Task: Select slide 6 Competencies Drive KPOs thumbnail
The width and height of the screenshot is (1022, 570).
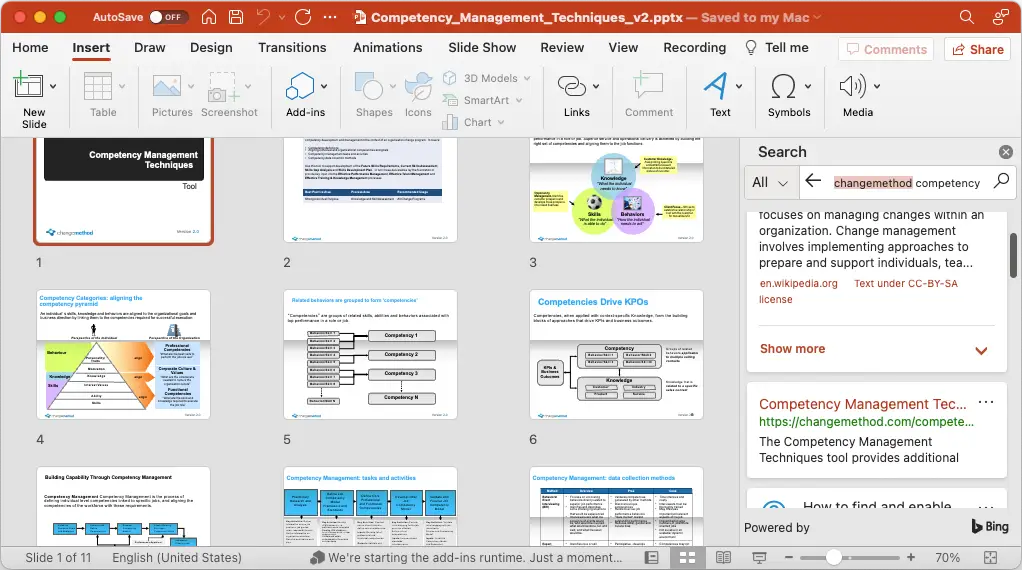Action: pos(617,354)
